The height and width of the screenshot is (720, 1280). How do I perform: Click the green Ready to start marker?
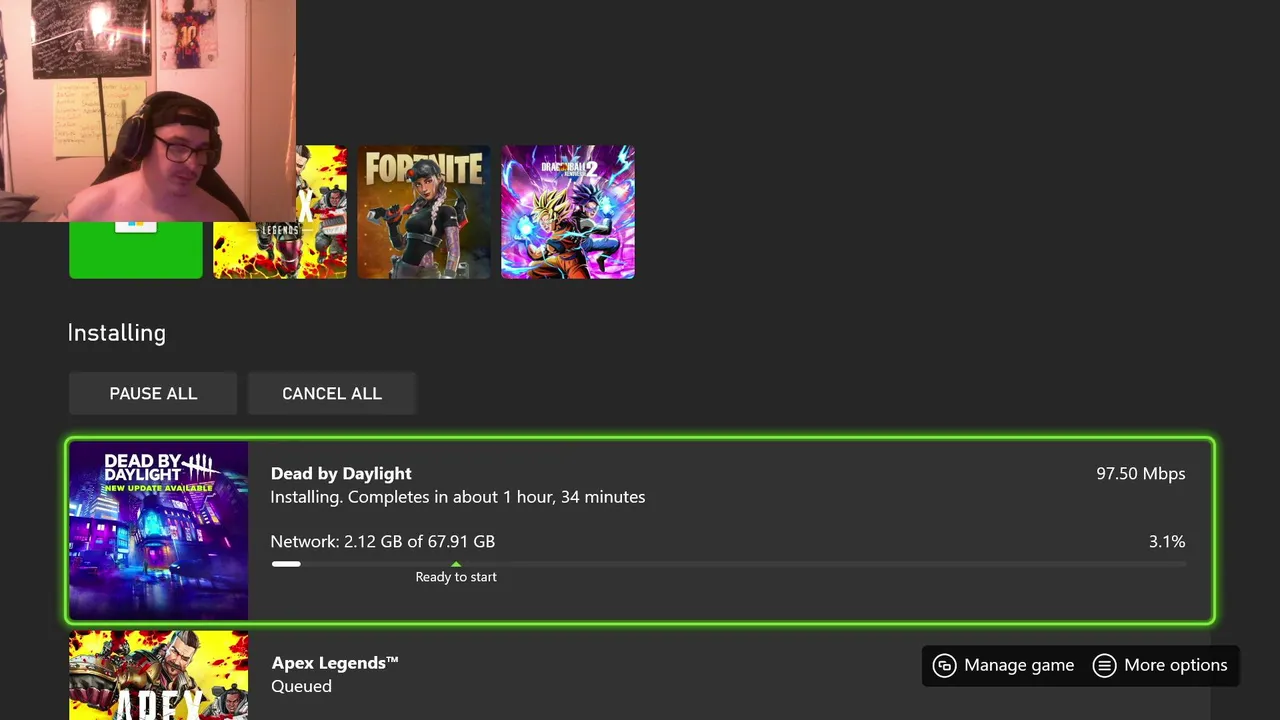pos(456,564)
